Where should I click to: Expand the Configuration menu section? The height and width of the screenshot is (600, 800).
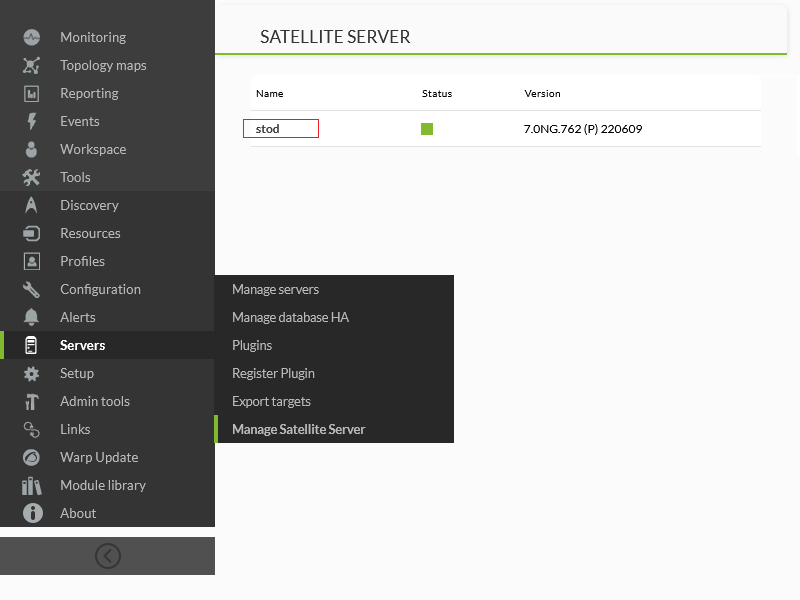pyautogui.click(x=100, y=289)
